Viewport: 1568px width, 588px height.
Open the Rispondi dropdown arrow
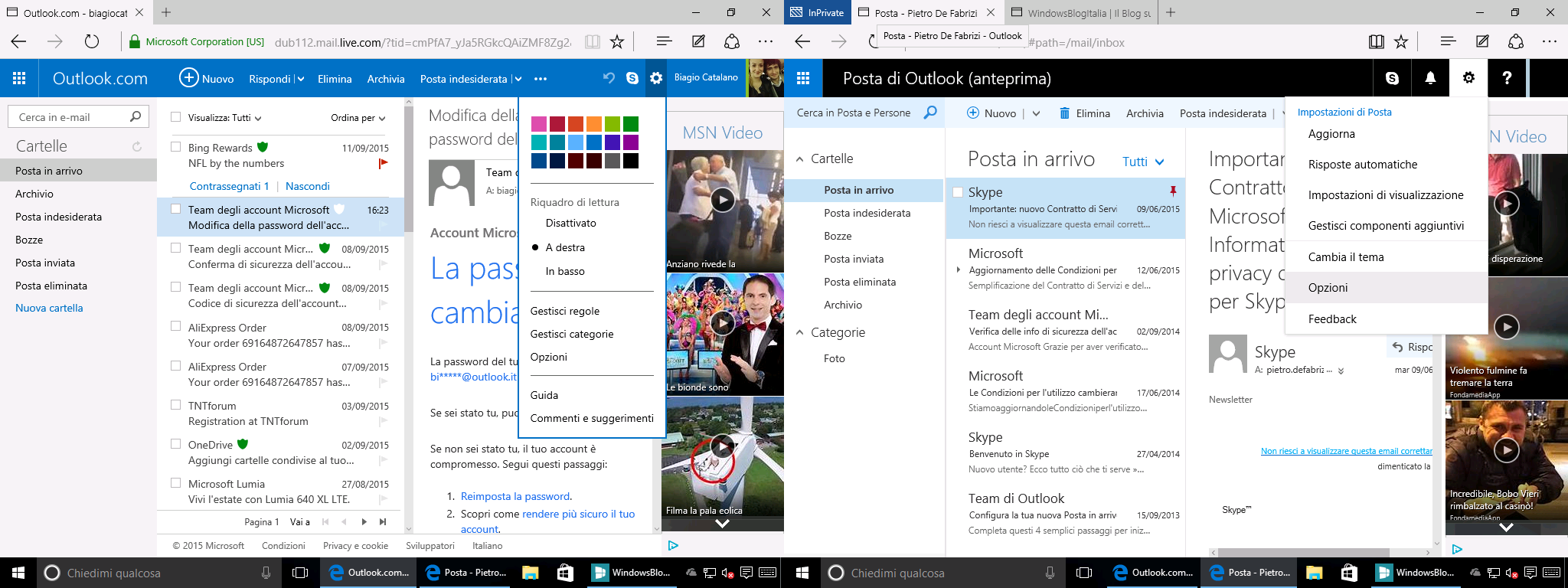pyautogui.click(x=301, y=79)
